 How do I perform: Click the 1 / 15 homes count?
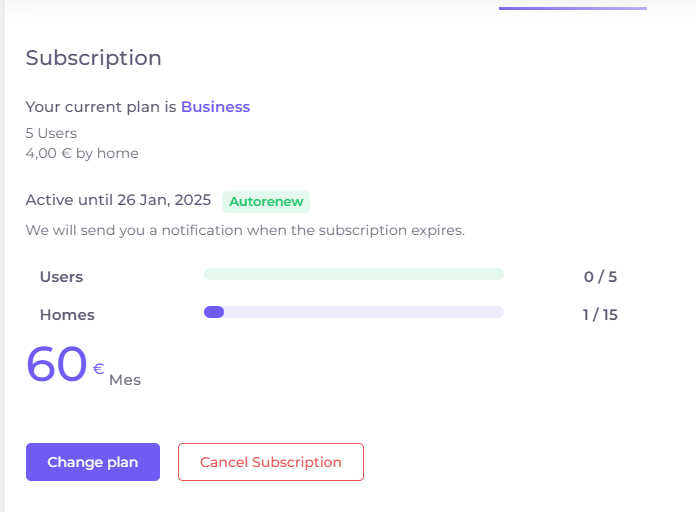click(x=600, y=315)
